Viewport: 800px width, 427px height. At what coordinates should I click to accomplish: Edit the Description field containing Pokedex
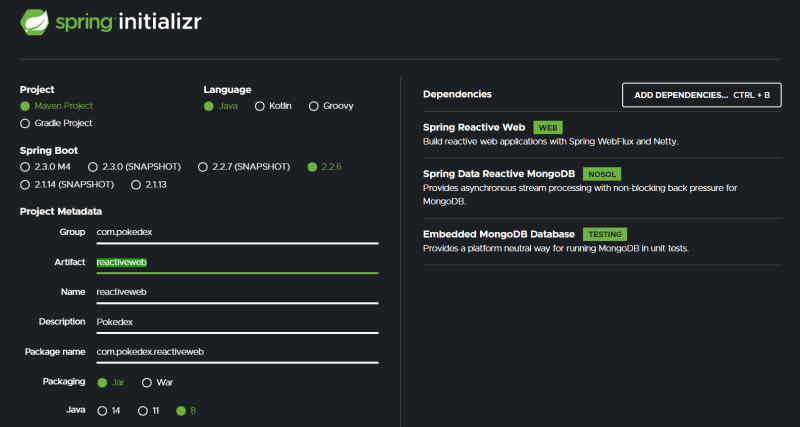[x=236, y=322]
